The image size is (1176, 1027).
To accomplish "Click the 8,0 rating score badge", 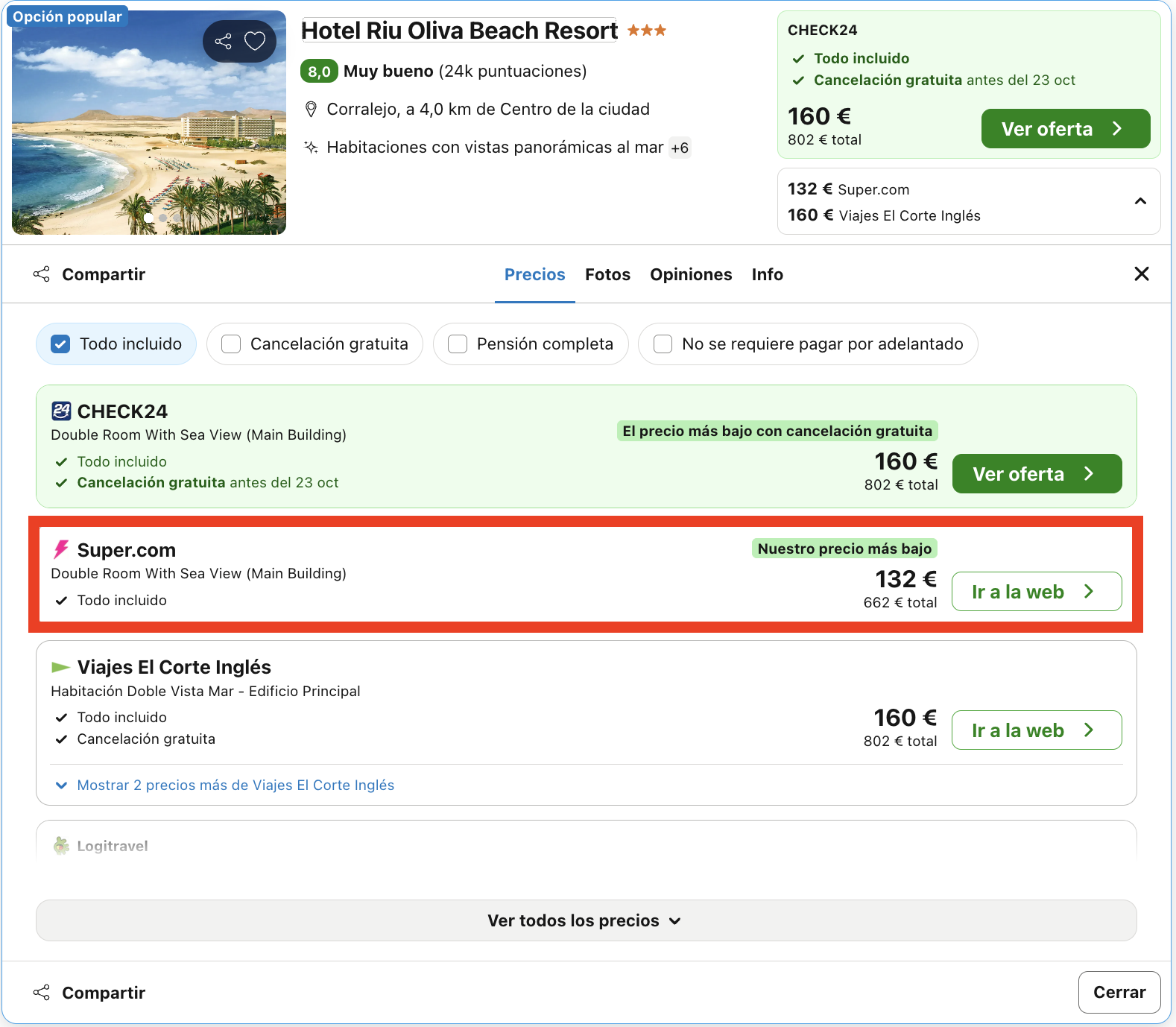I will pos(319,71).
